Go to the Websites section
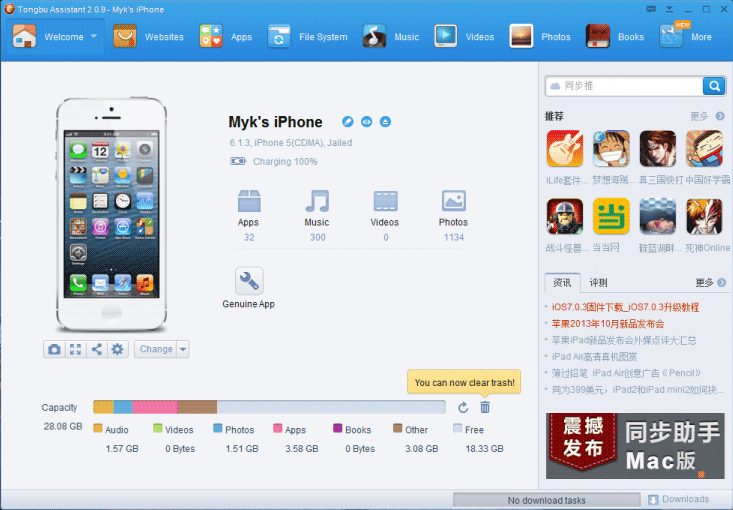This screenshot has width=733, height=510. tap(149, 36)
